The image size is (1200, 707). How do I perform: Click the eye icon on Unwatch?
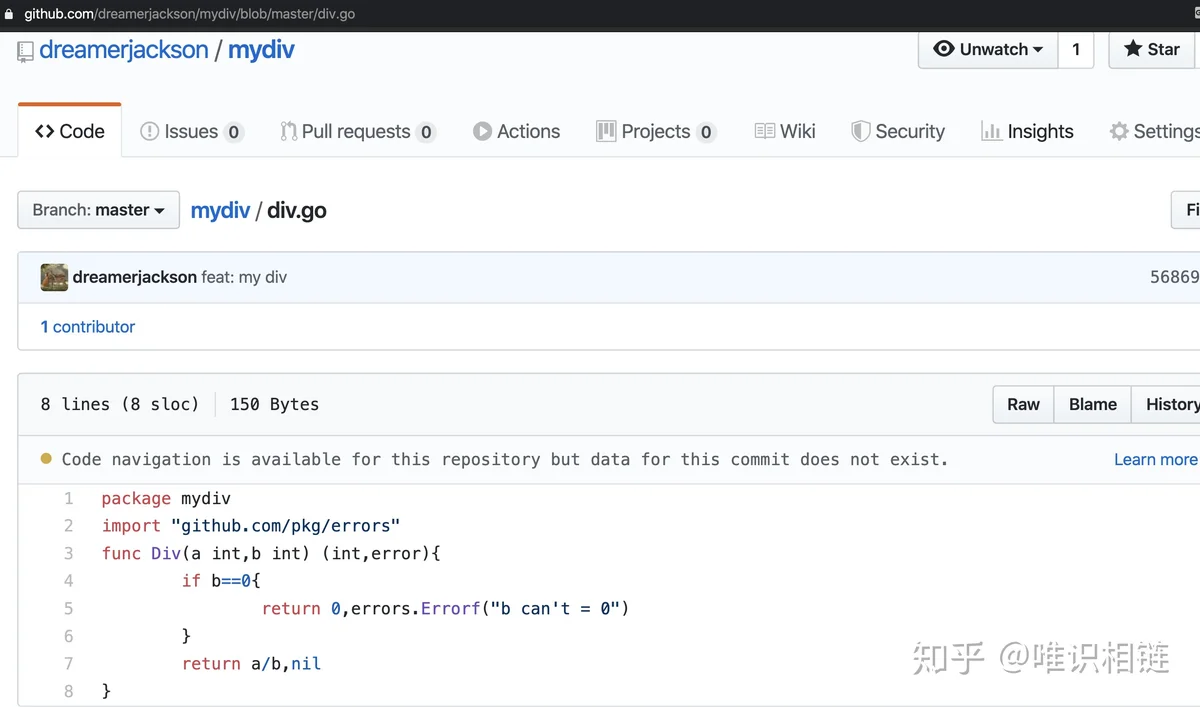943,49
